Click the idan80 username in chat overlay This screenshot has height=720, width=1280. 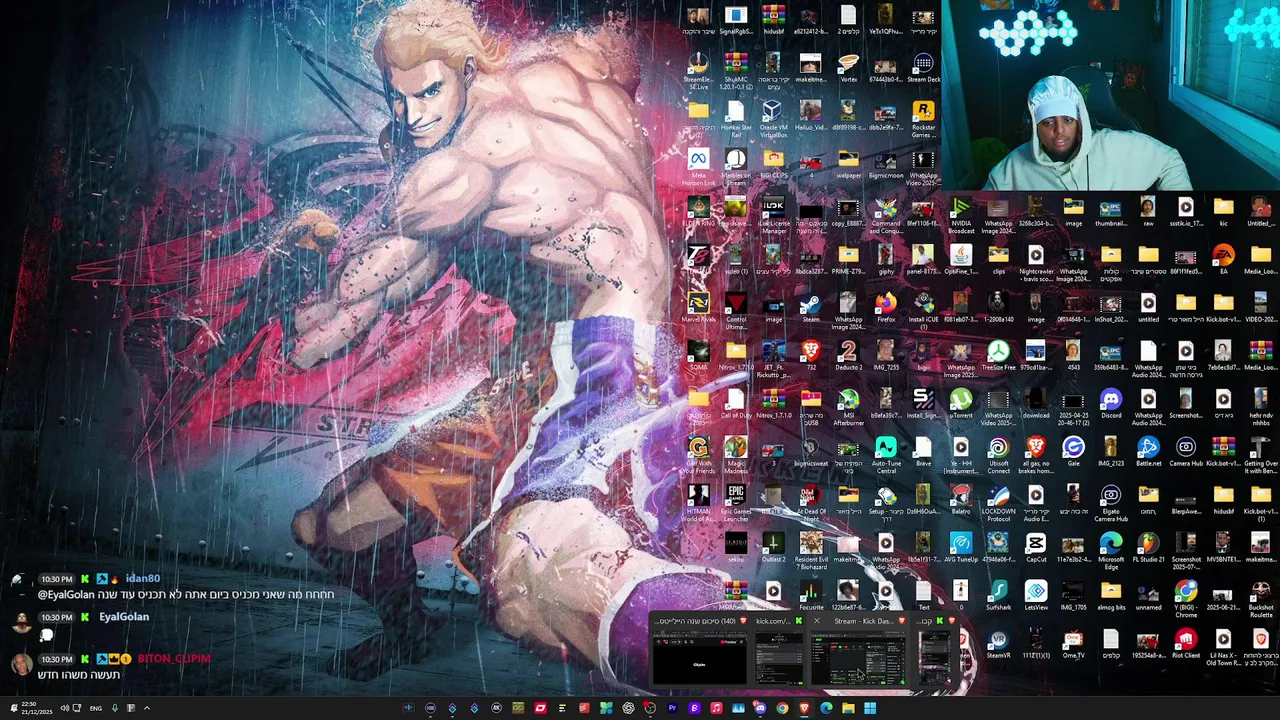143,578
